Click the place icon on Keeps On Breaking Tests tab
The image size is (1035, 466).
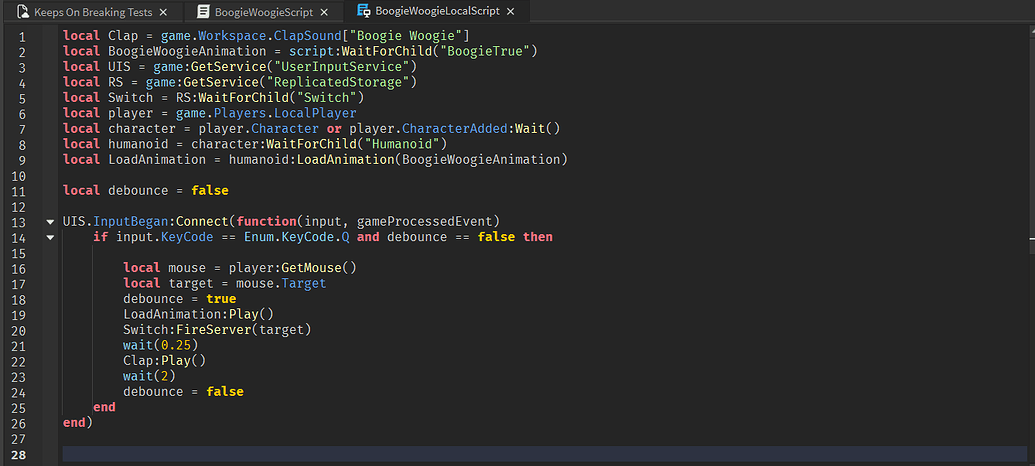[x=22, y=12]
